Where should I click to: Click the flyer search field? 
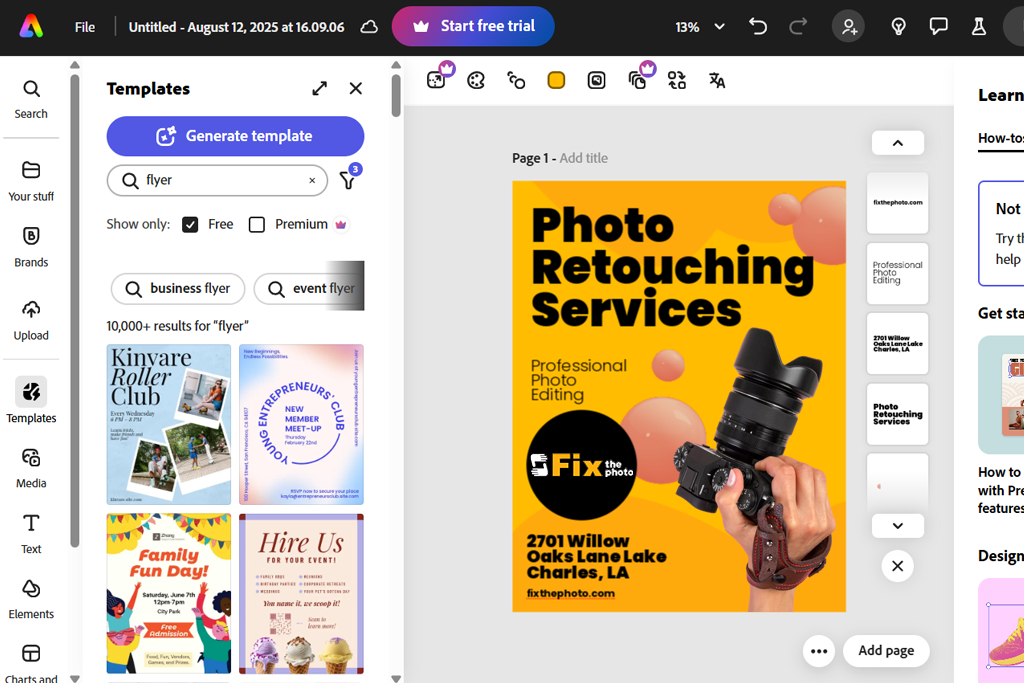[x=217, y=180]
